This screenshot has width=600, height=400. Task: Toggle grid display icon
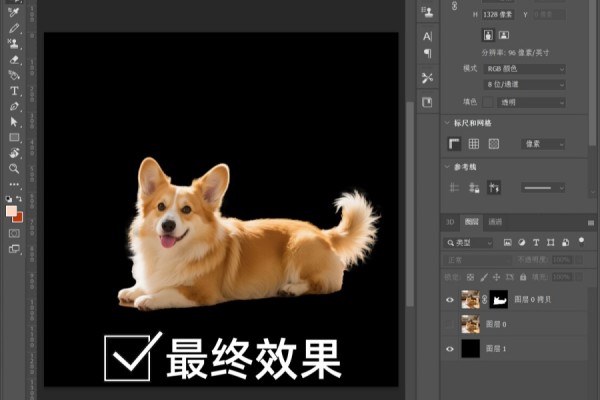coord(474,144)
